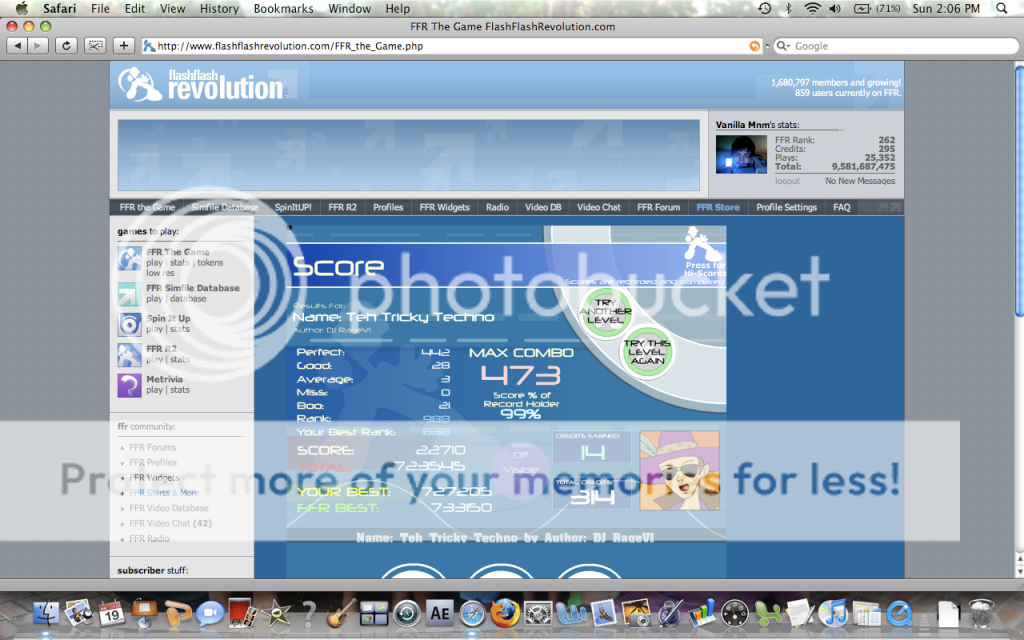Reload the page with Safari's refresh button
This screenshot has width=1024, height=640.
pos(67,45)
